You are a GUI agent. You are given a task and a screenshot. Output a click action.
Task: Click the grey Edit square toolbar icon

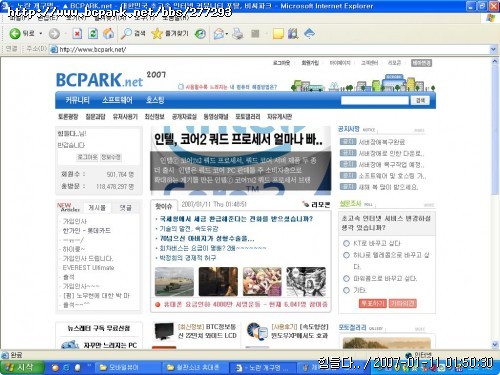click(255, 33)
